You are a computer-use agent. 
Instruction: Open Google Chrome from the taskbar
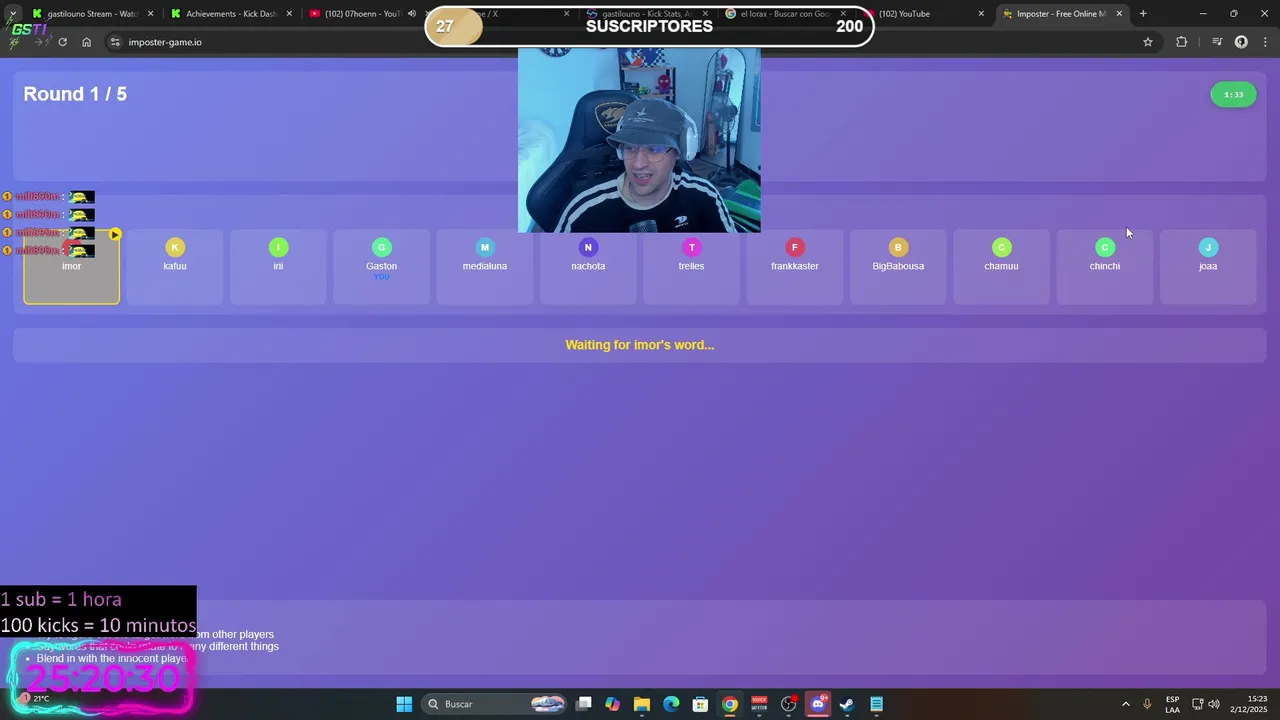point(730,704)
